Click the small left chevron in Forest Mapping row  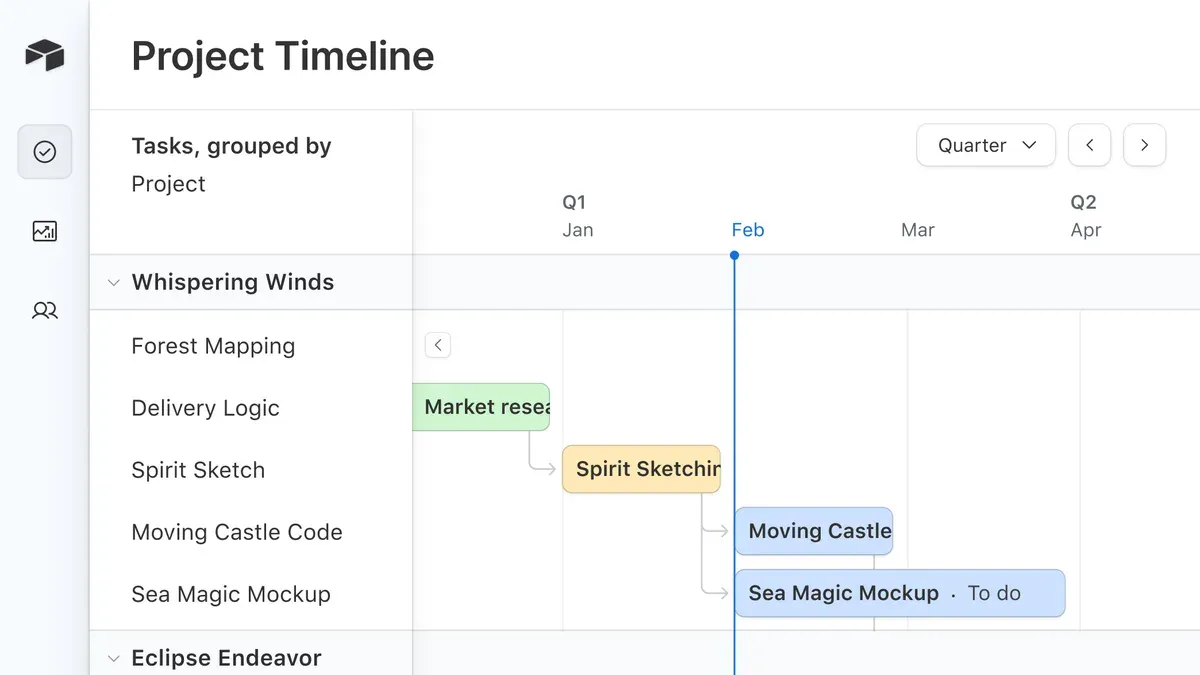(x=438, y=346)
